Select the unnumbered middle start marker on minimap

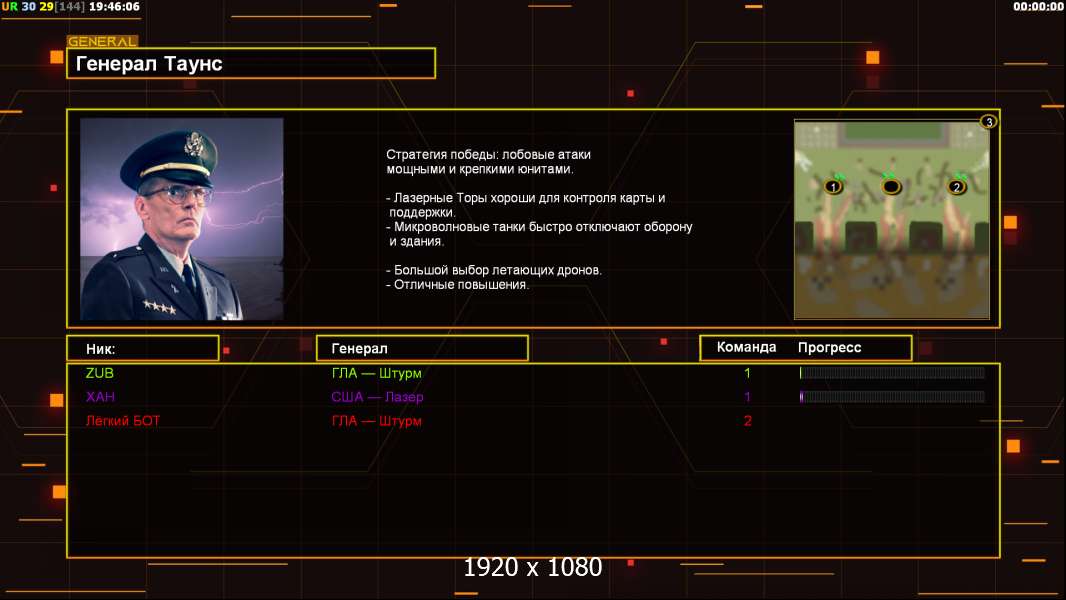click(x=891, y=186)
